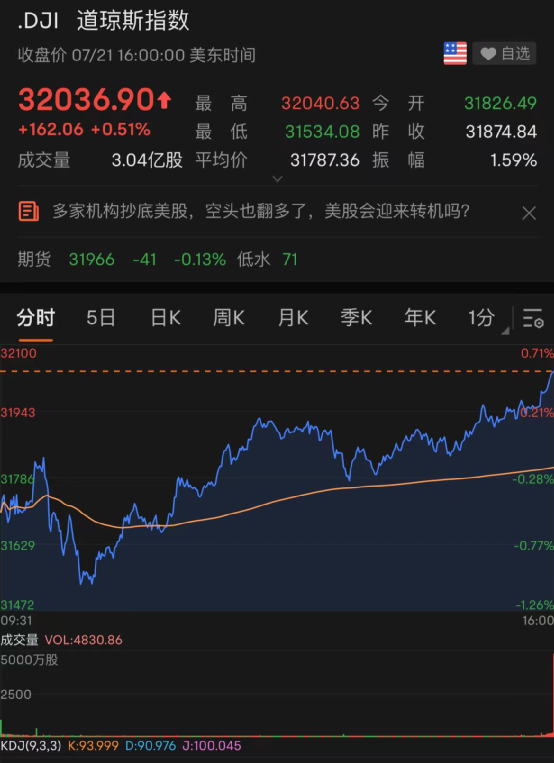Image resolution: width=554 pixels, height=763 pixels.
Task: Switch to the 5日 chart tab
Action: click(x=101, y=318)
